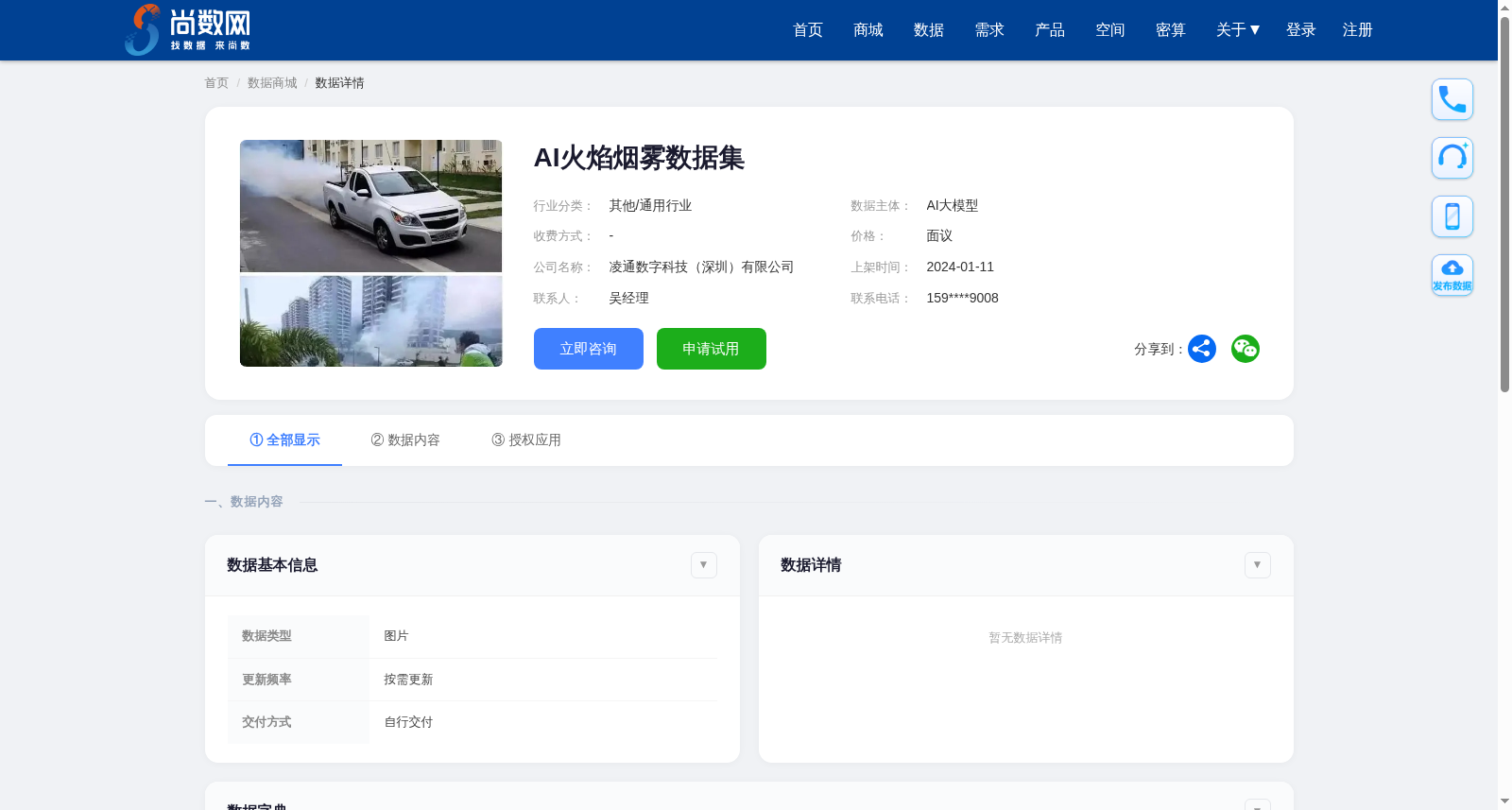Click 注册 to register

tap(1358, 30)
